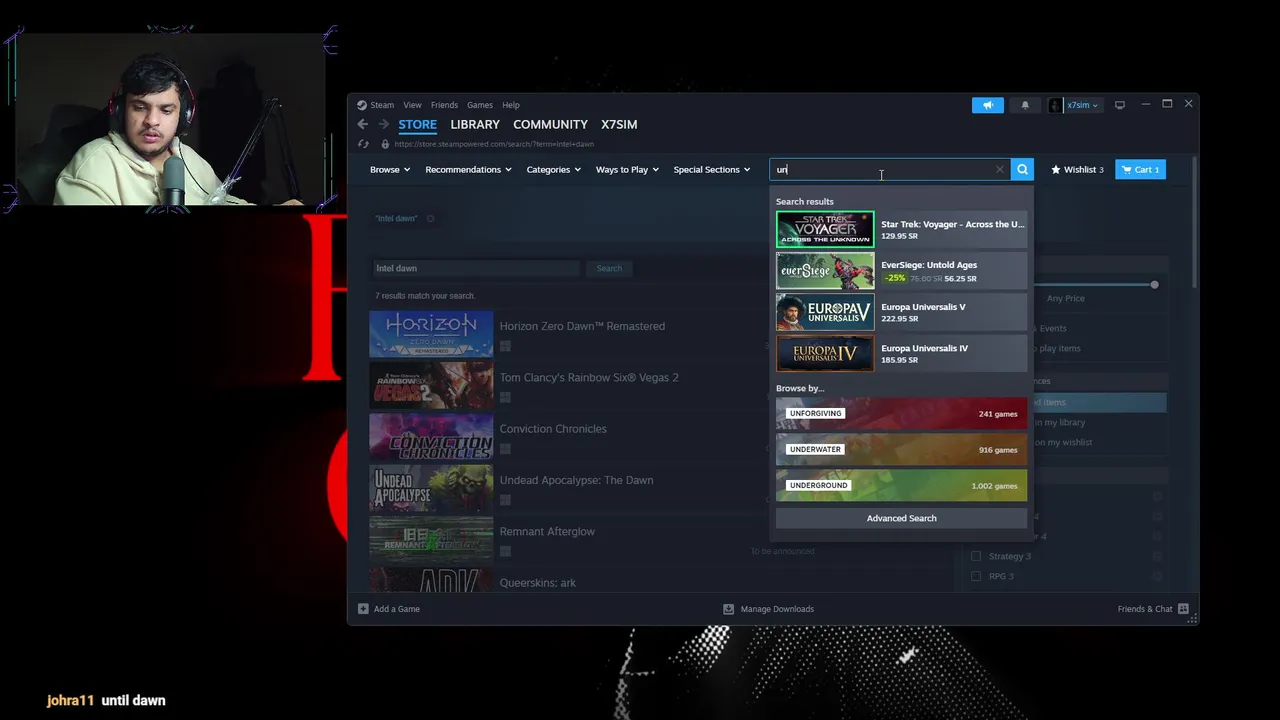Click the Add a Game plus icon
The width and height of the screenshot is (1280, 720).
363,609
